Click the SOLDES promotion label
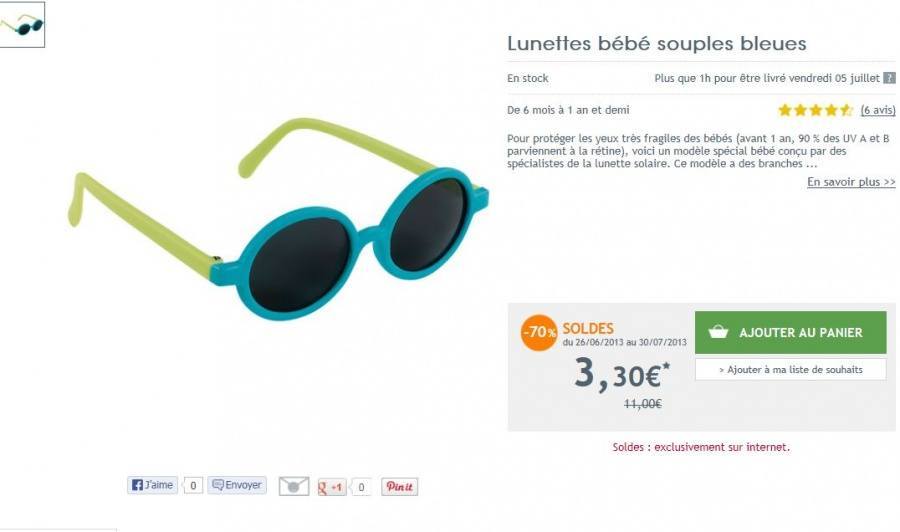 [x=588, y=328]
